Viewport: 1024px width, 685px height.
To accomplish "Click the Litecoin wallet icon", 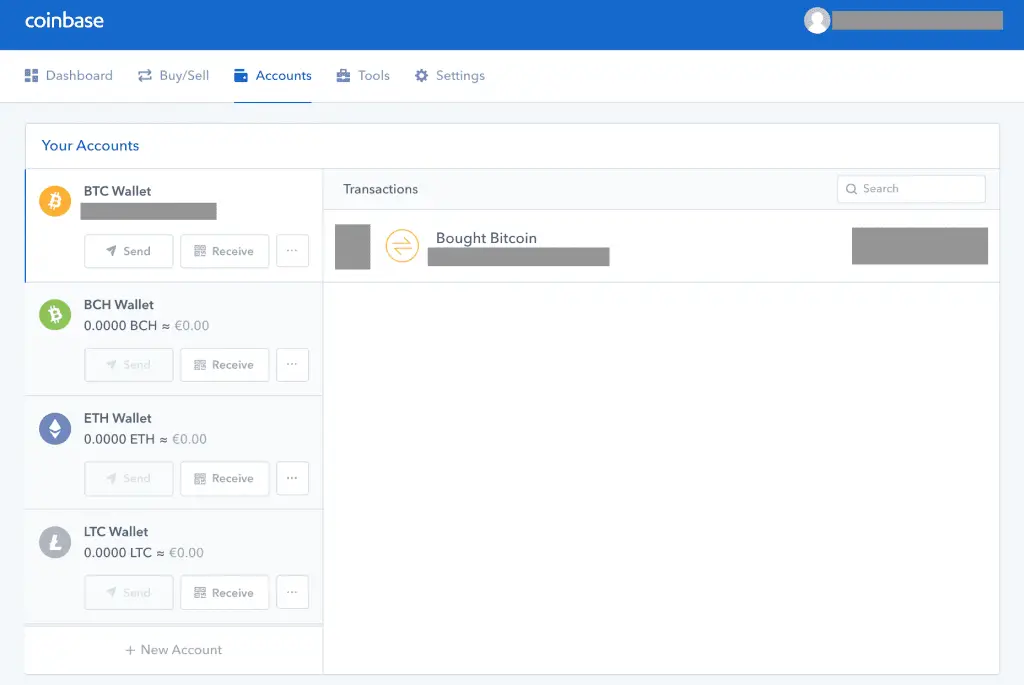I will tap(55, 542).
